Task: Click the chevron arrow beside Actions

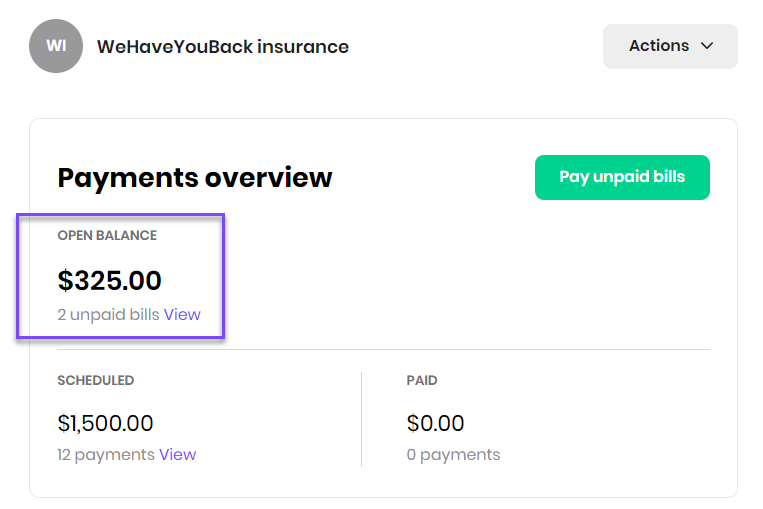Action: (707, 46)
